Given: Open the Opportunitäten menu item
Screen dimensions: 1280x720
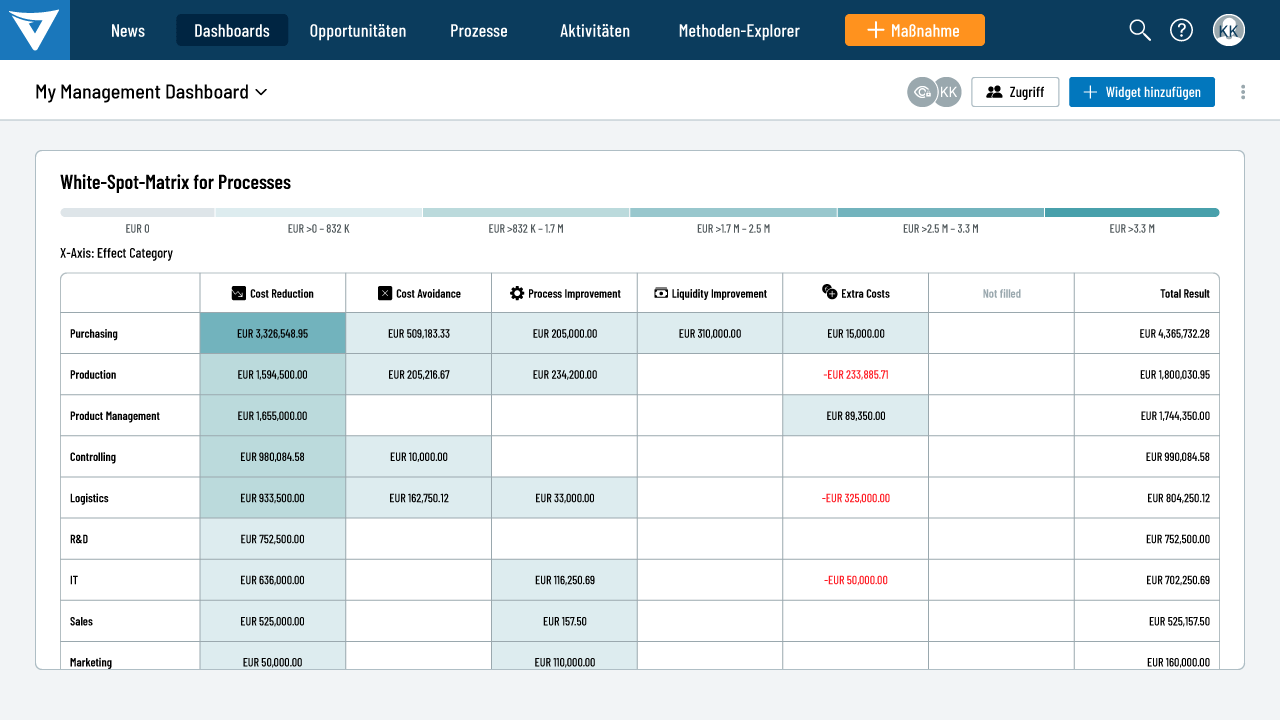Looking at the screenshot, I should (358, 30).
